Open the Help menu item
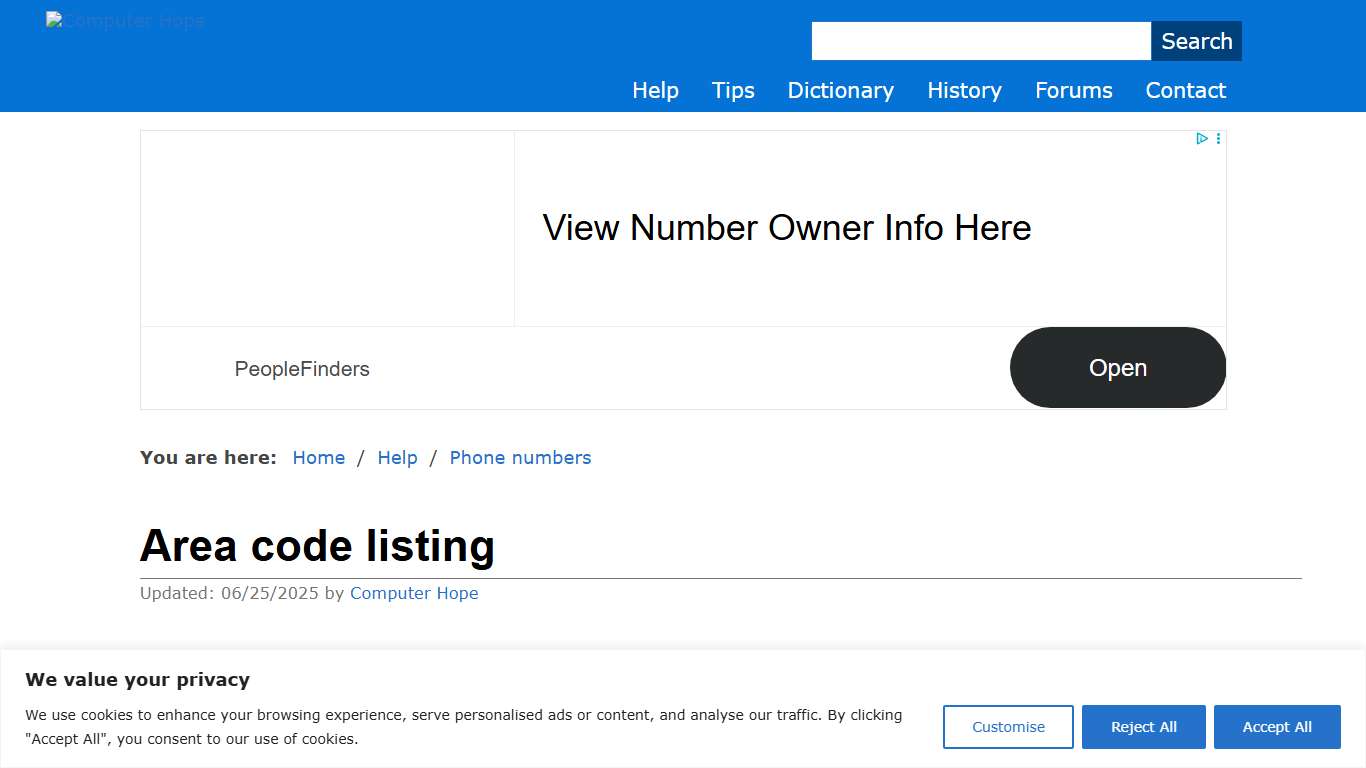The width and height of the screenshot is (1366, 768). tap(655, 90)
